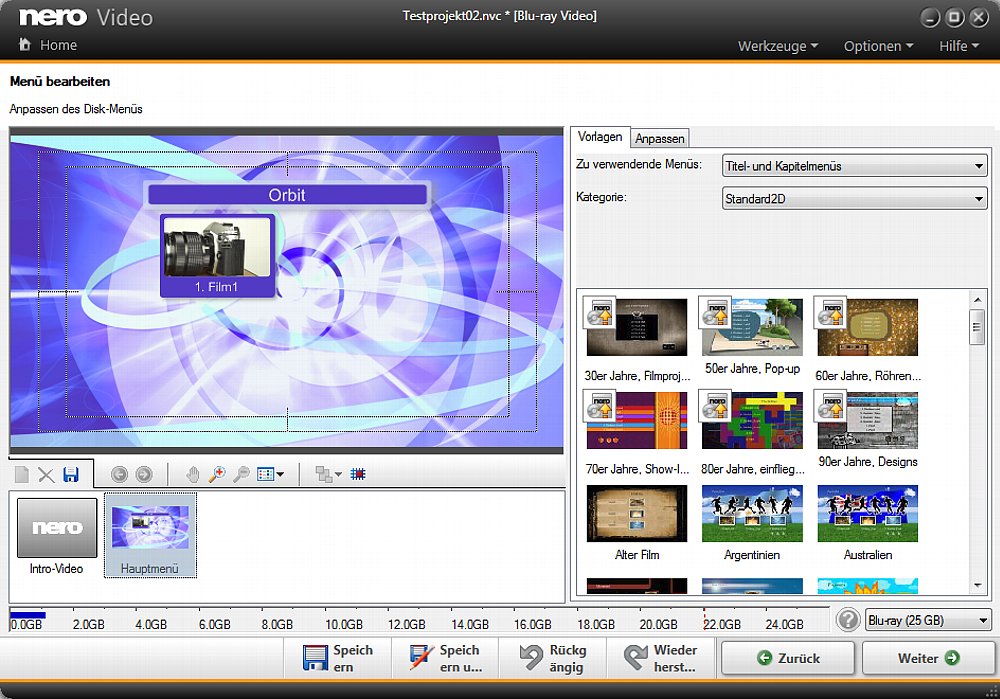Click the save menu floppy disk icon
This screenshot has width=1000, height=699.
pyautogui.click(x=71, y=474)
